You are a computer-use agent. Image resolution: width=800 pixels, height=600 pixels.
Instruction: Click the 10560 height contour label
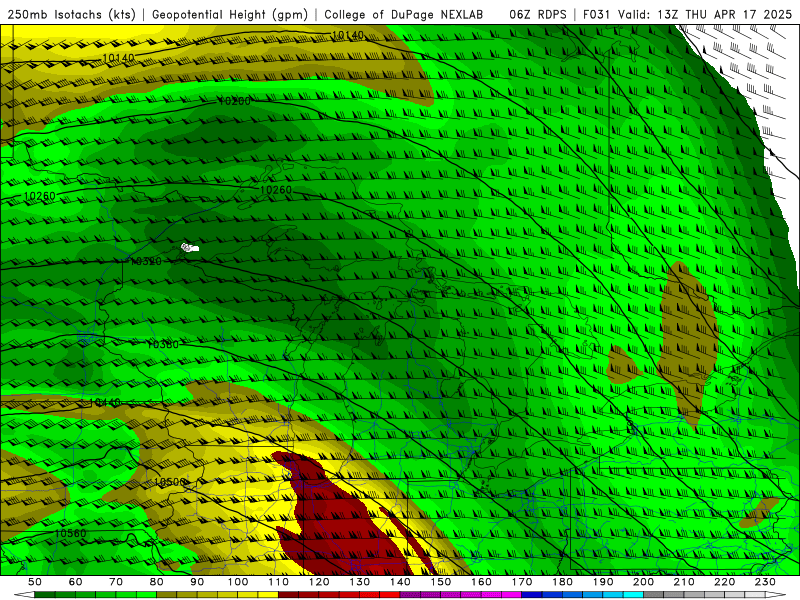pyautogui.click(x=70, y=533)
